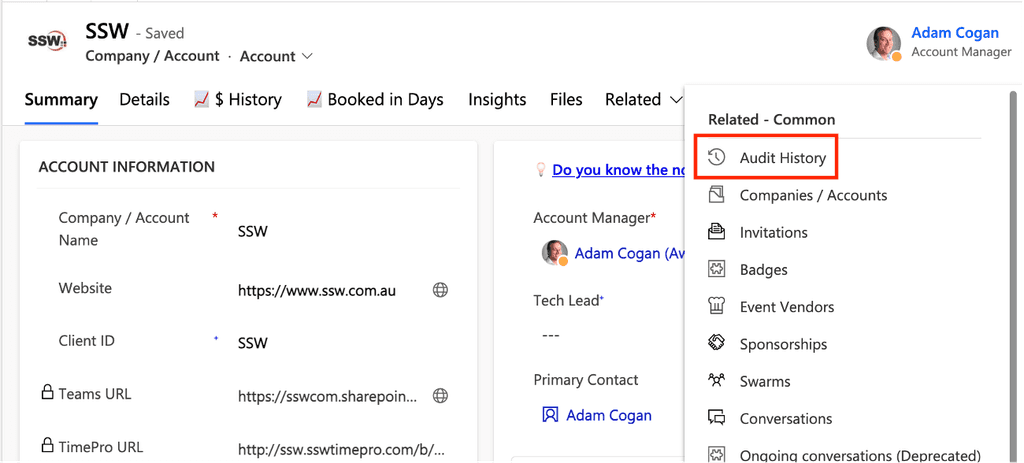Screen dimensions: 1024x463
Task: Click the Sponsorships handshake icon
Action: point(716,344)
